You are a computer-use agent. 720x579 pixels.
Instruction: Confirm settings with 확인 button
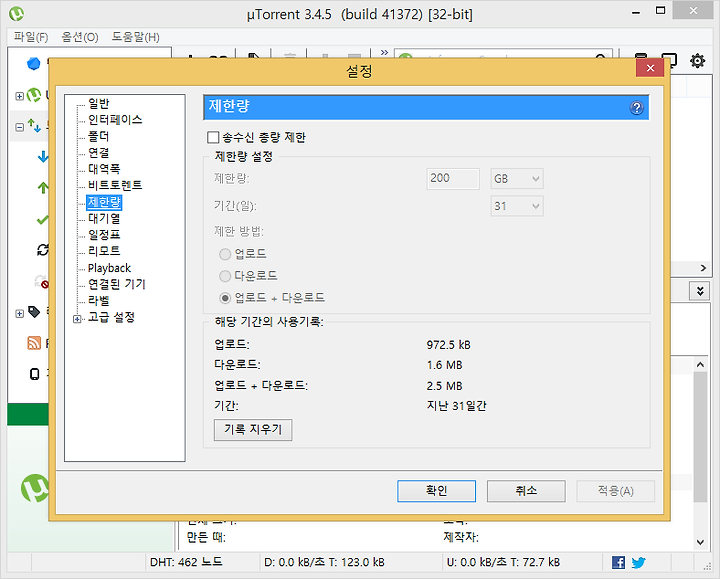click(436, 491)
